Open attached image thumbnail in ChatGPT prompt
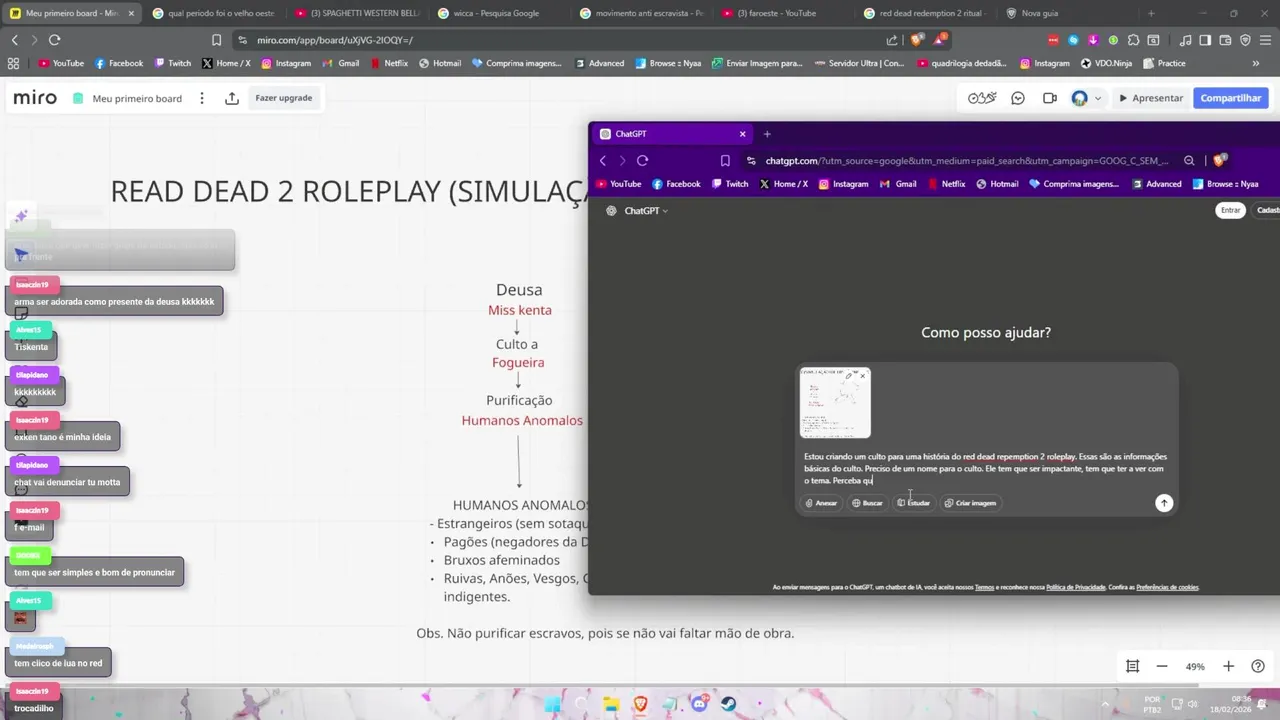This screenshot has width=1280, height=720. (835, 403)
